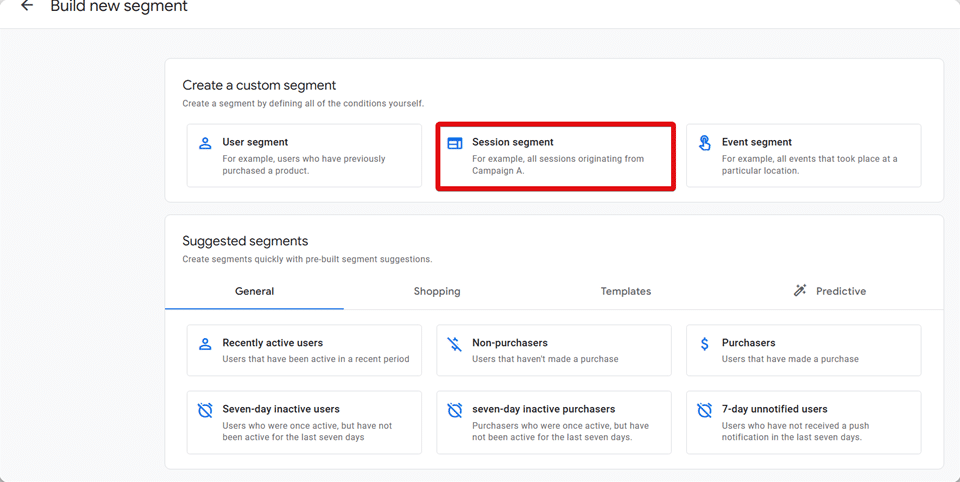Click text 'all sessions originating from Campaign A'
This screenshot has width=960, height=482.
pyautogui.click(x=558, y=165)
